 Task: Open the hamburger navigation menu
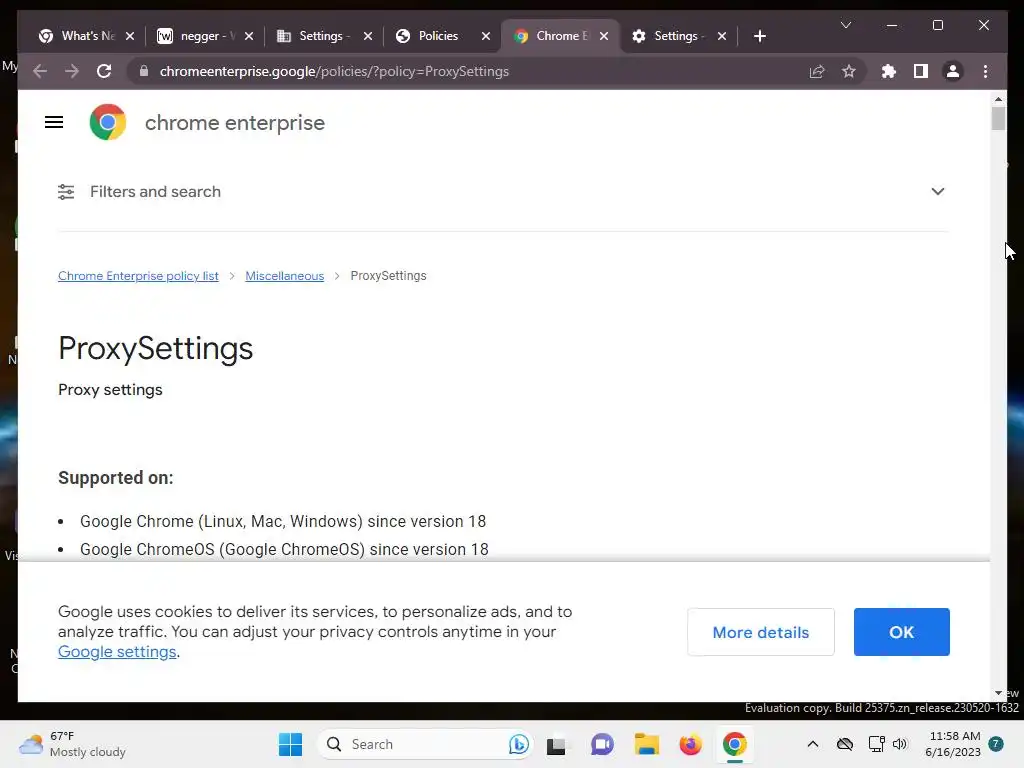coord(54,122)
